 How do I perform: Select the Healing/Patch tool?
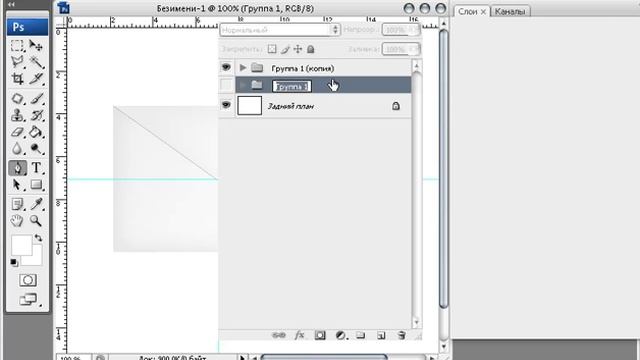point(17,98)
